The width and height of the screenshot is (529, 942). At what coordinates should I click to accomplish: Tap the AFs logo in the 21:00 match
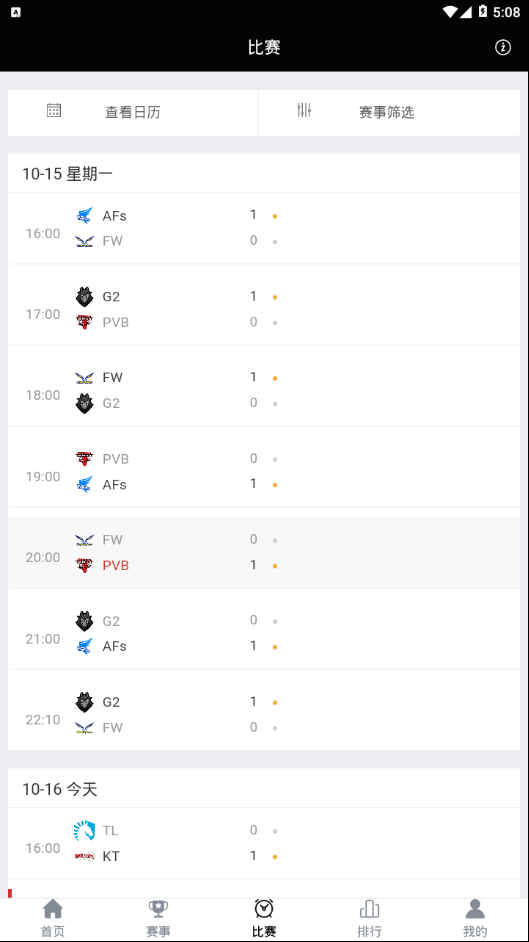click(84, 646)
